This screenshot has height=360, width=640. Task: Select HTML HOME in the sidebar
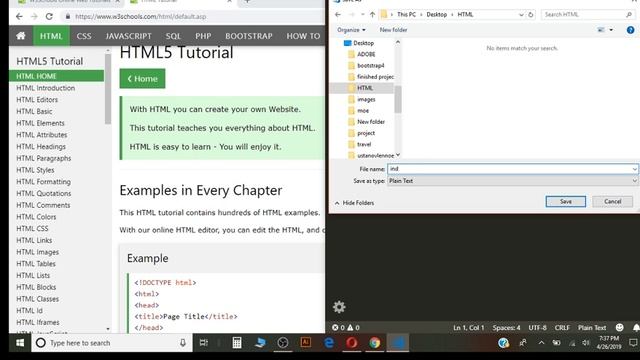56,76
